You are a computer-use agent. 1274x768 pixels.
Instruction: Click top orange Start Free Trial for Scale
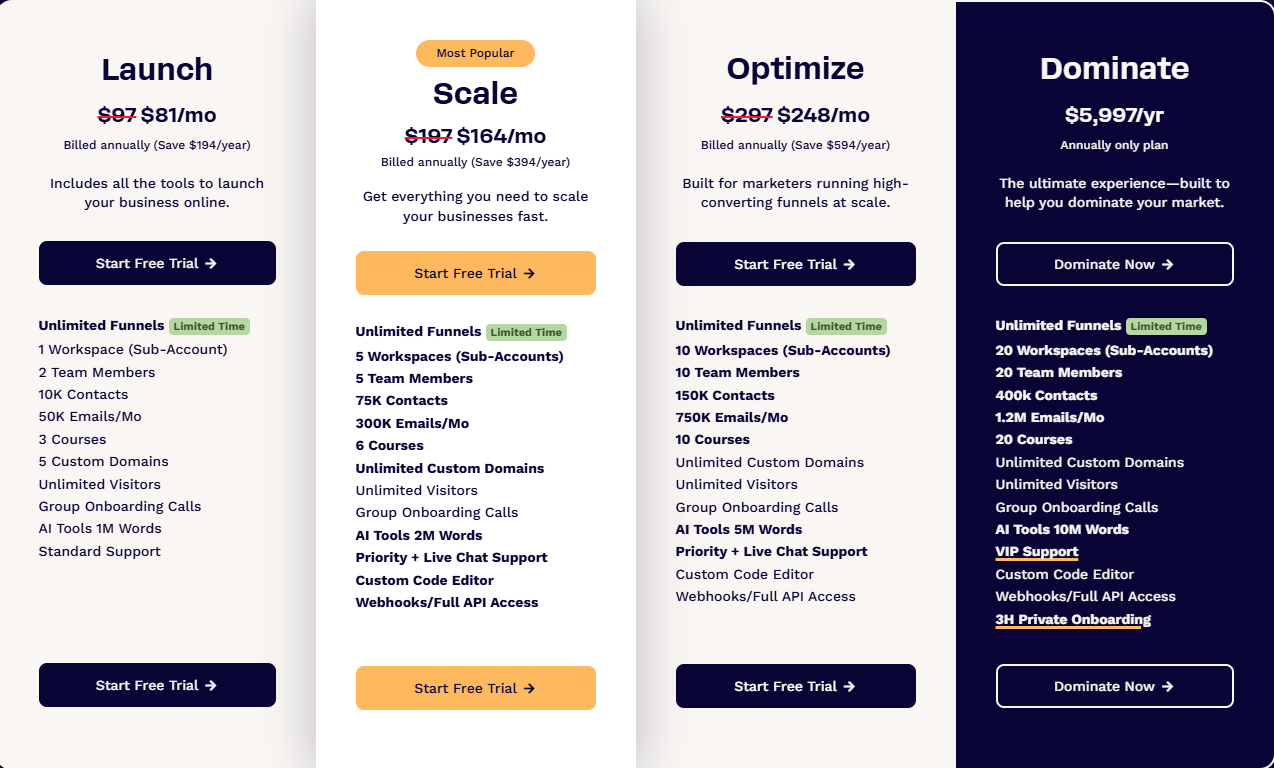point(475,273)
